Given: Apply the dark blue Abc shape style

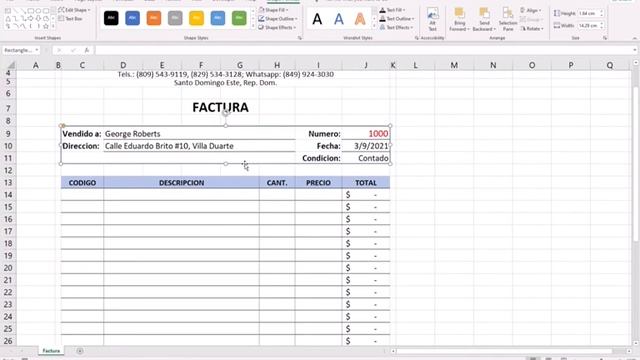Looking at the screenshot, I should point(132,18).
